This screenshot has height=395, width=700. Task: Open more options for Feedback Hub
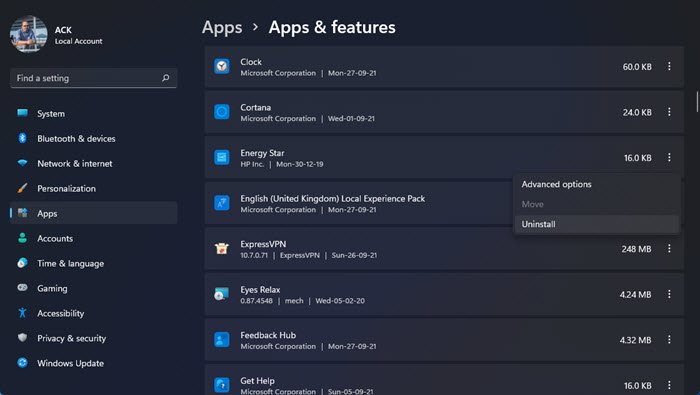669,339
